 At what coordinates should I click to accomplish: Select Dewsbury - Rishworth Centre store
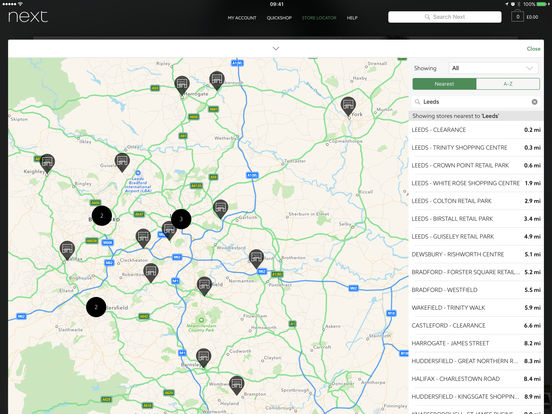coord(476,254)
